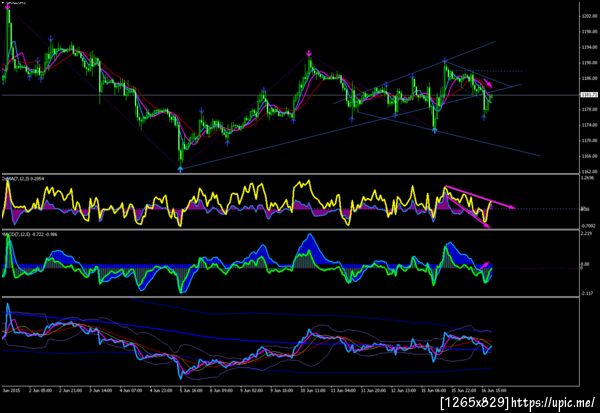The height and width of the screenshot is (413, 600).
Task: Click the 1190.00 price axis label
Action: [x=590, y=62]
